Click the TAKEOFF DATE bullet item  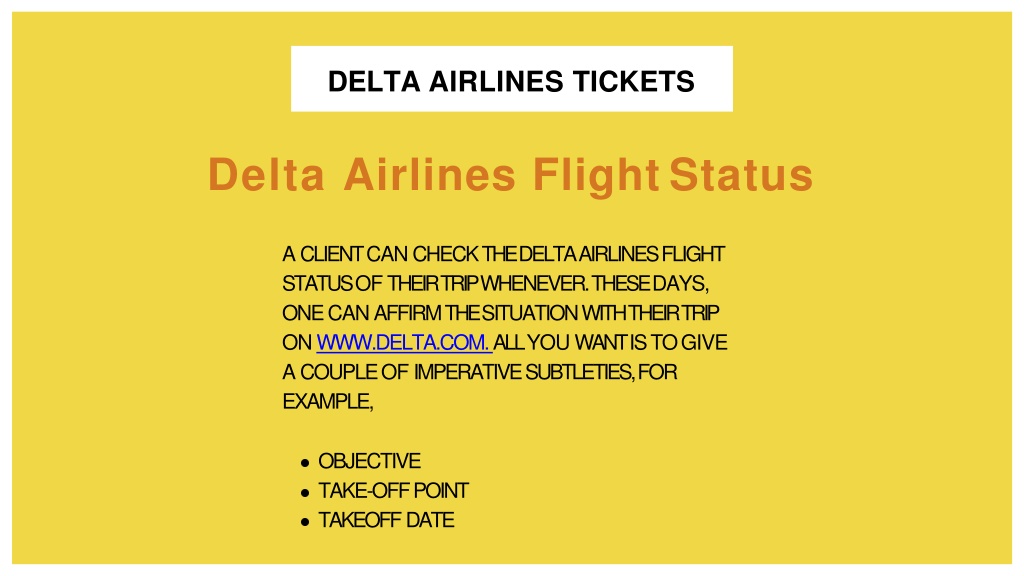(386, 520)
